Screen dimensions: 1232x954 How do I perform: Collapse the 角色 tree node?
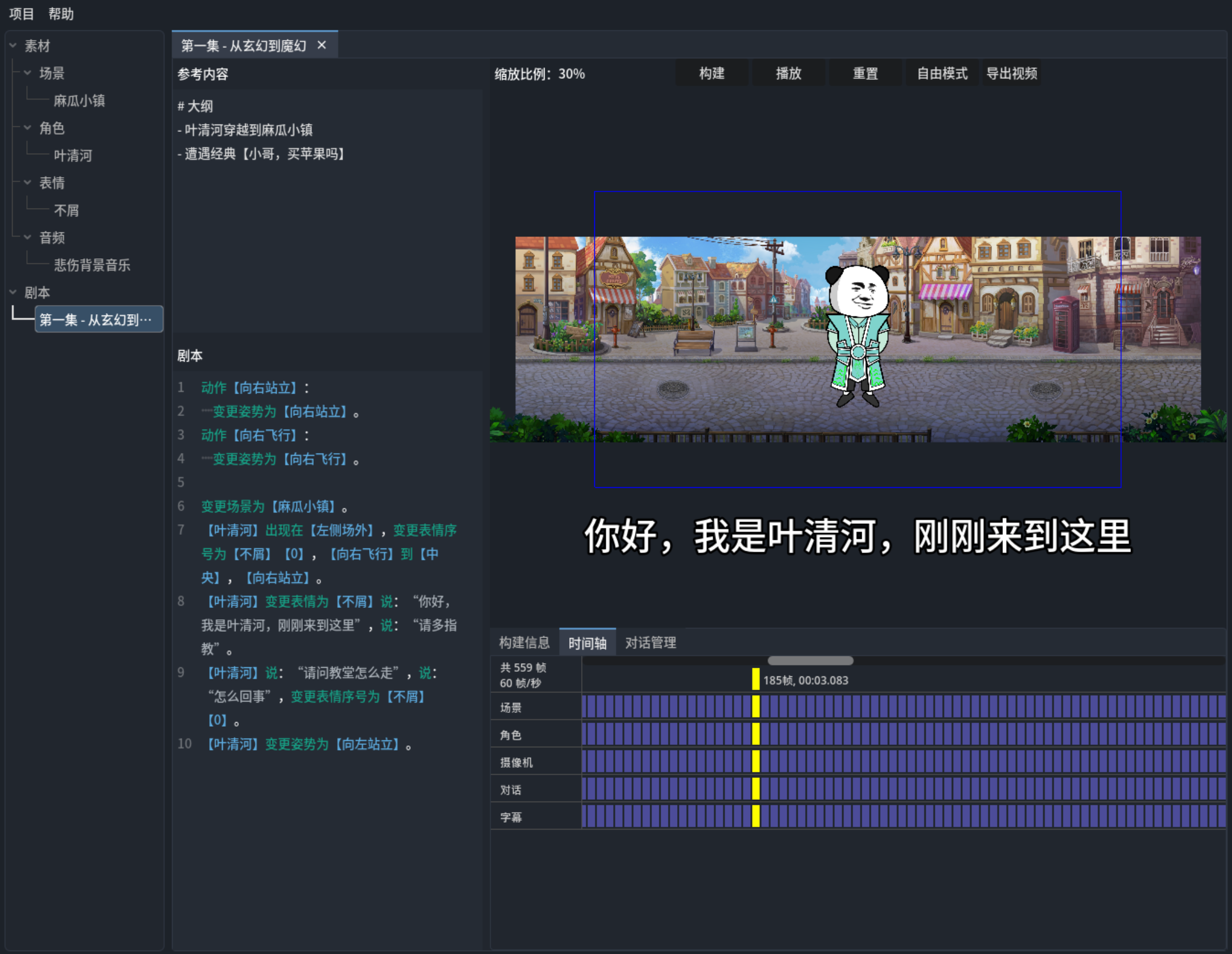click(x=27, y=127)
